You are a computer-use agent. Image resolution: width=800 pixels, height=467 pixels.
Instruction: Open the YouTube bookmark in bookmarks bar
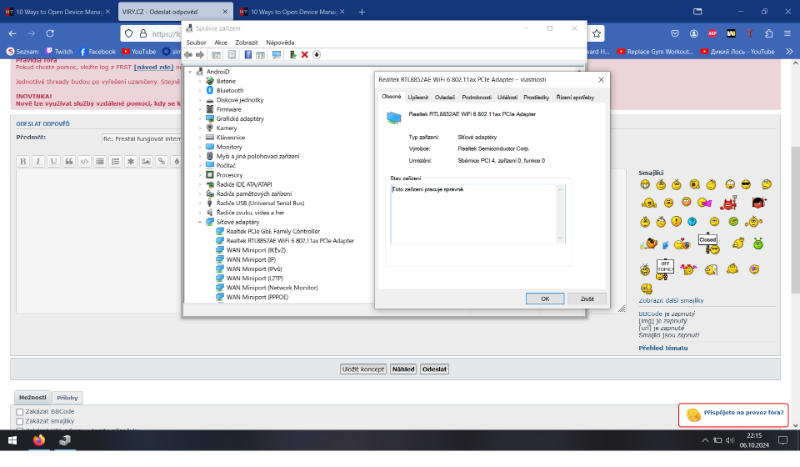(139, 52)
